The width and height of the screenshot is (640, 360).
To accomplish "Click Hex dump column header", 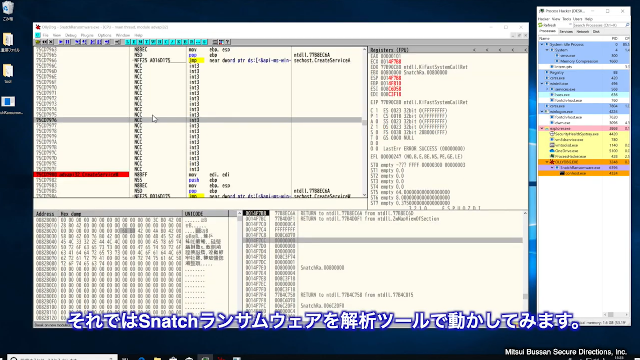I will point(71,213).
